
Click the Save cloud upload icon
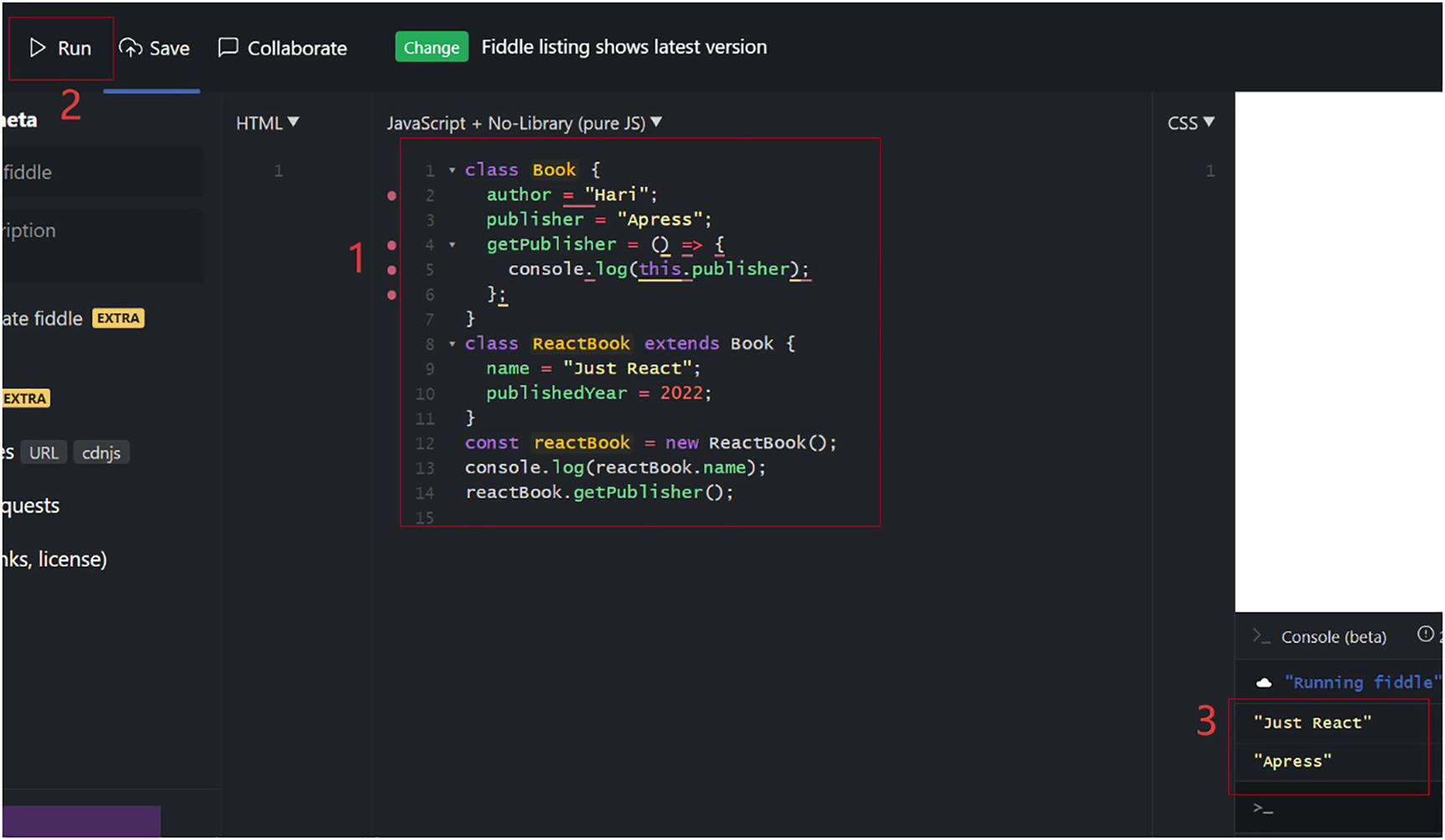pos(131,48)
